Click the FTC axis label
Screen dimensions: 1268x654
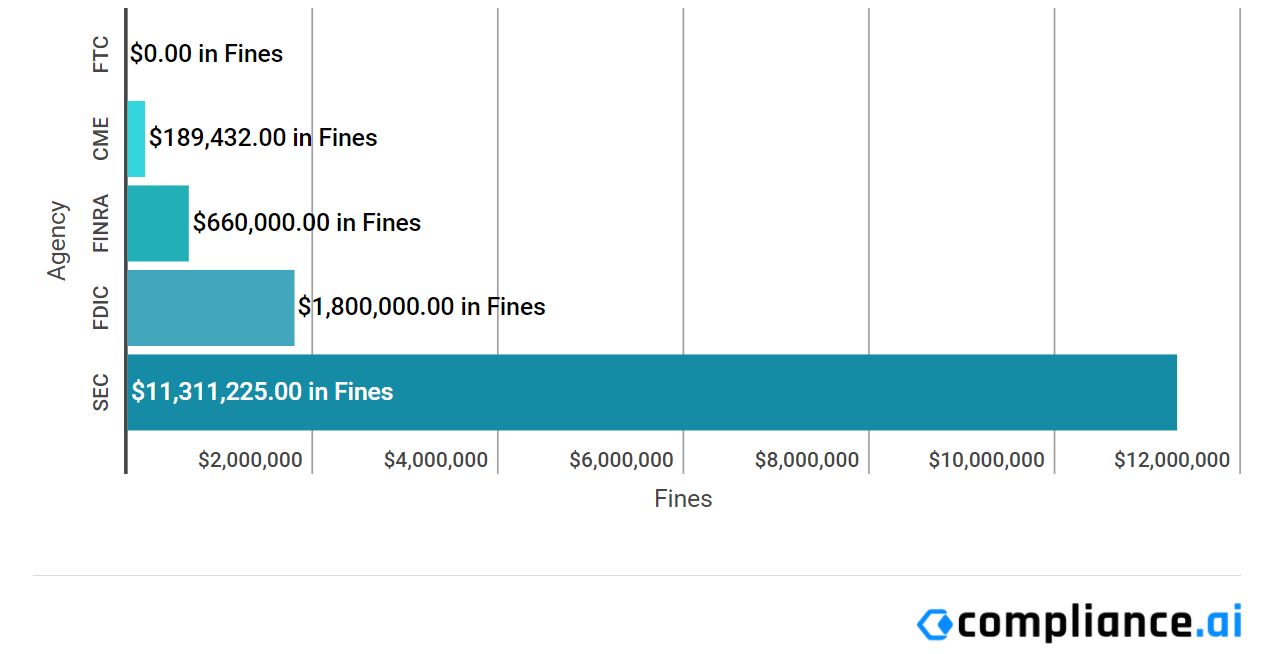pos(101,54)
